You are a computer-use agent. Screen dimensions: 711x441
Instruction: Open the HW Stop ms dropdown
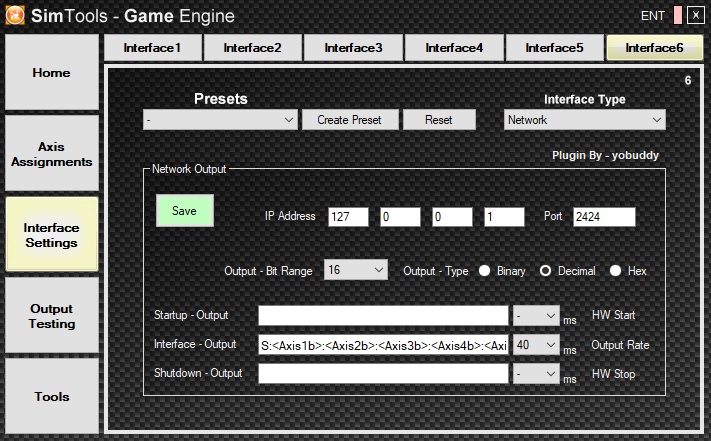536,374
